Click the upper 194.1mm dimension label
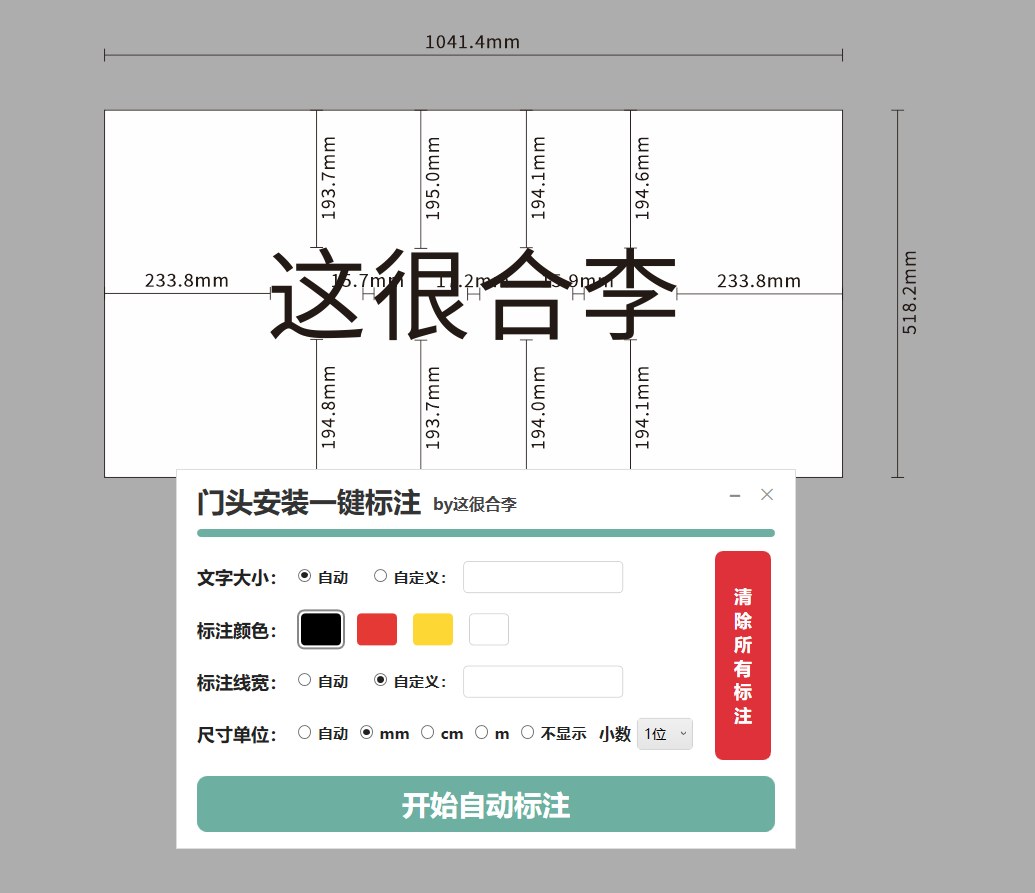 (539, 178)
